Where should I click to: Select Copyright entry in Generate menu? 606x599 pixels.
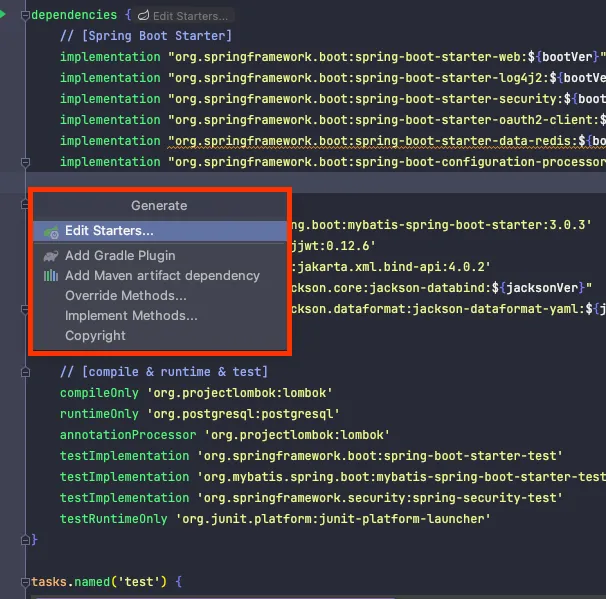(160, 336)
